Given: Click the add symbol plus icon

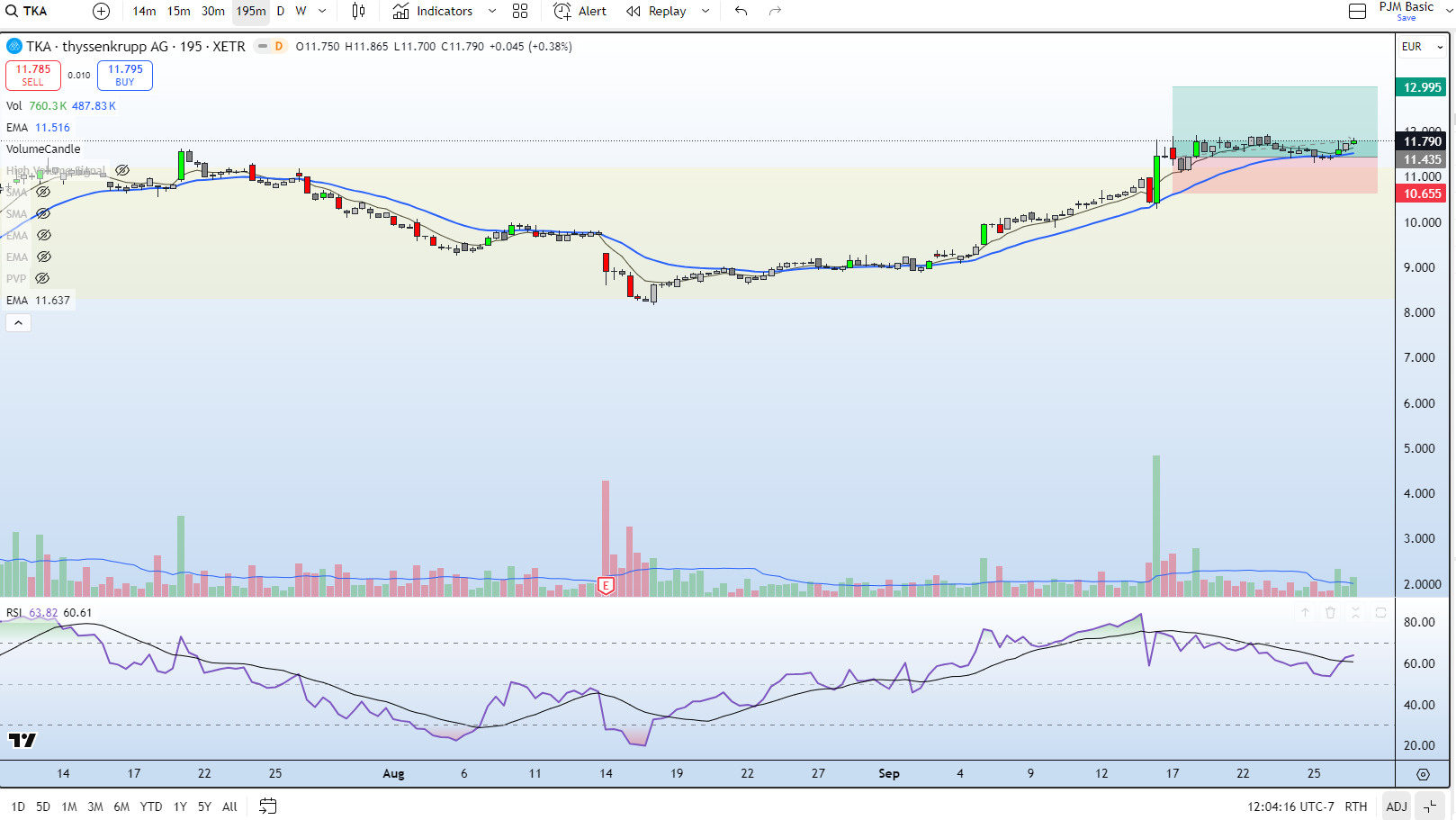Looking at the screenshot, I should point(101,12).
